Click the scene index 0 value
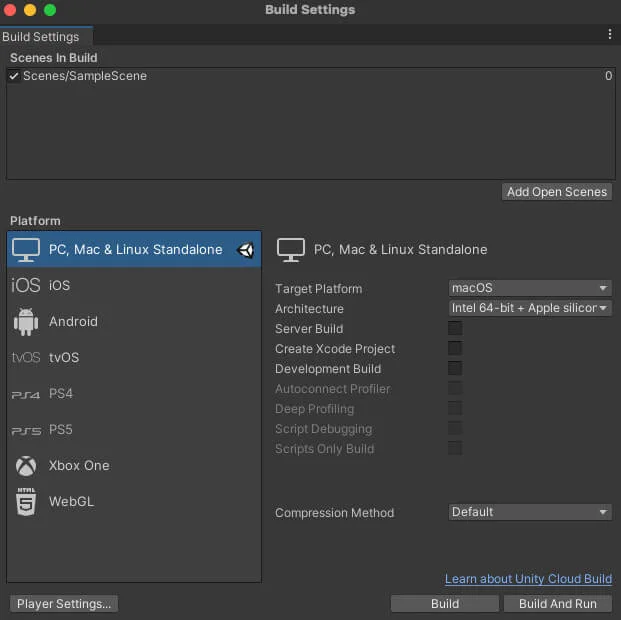The width and height of the screenshot is (621, 620). coord(608,76)
